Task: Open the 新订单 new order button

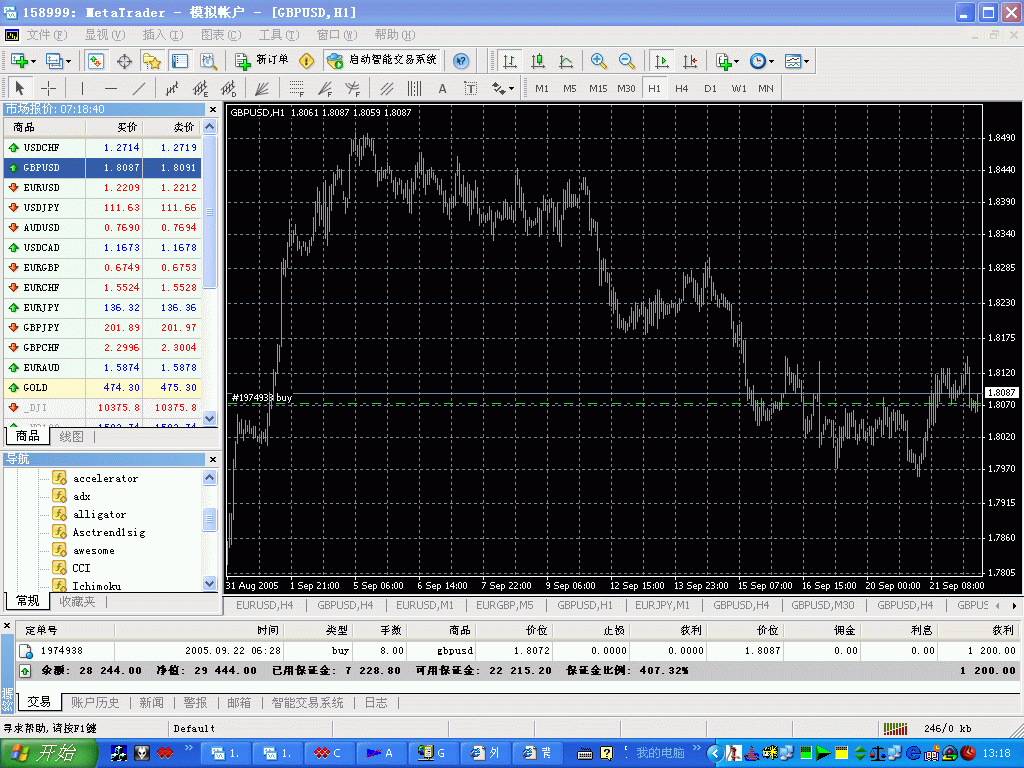Action: pos(262,61)
